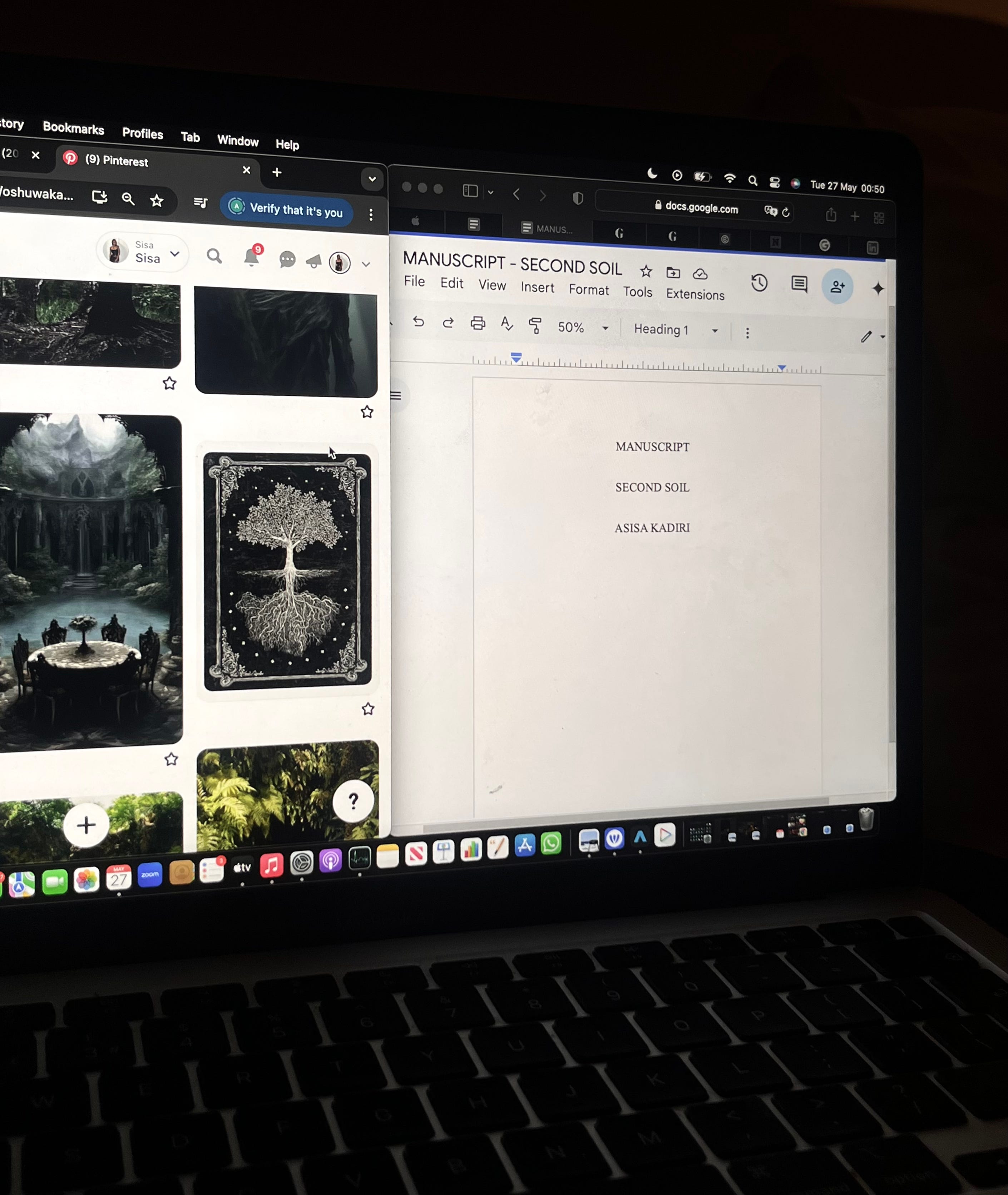Run spelling and grammar check icon
The width and height of the screenshot is (1008, 1195).
[507, 324]
